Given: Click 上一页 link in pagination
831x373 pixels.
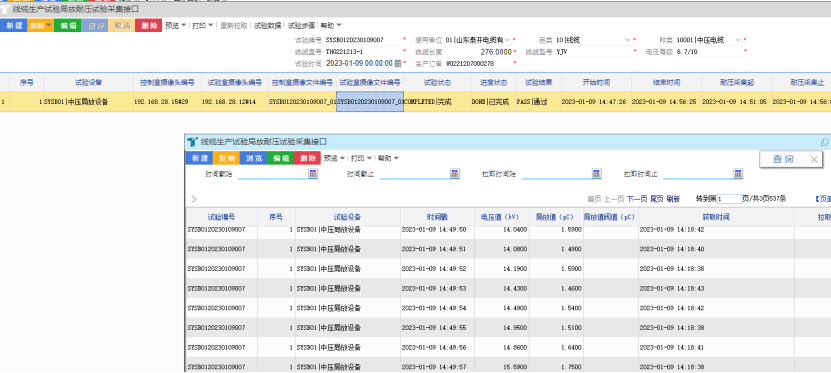Looking at the screenshot, I should (614, 199).
